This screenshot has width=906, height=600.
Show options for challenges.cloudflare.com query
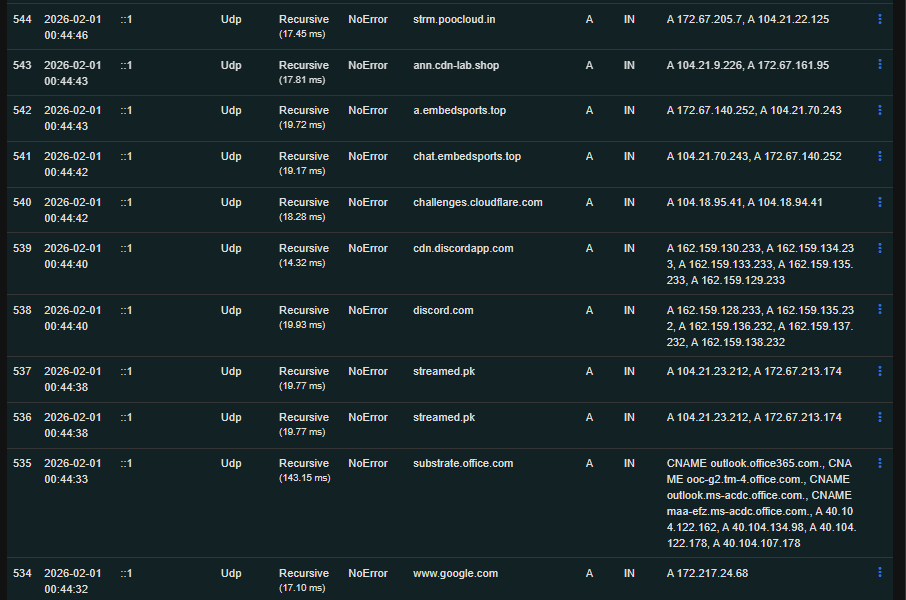(879, 202)
